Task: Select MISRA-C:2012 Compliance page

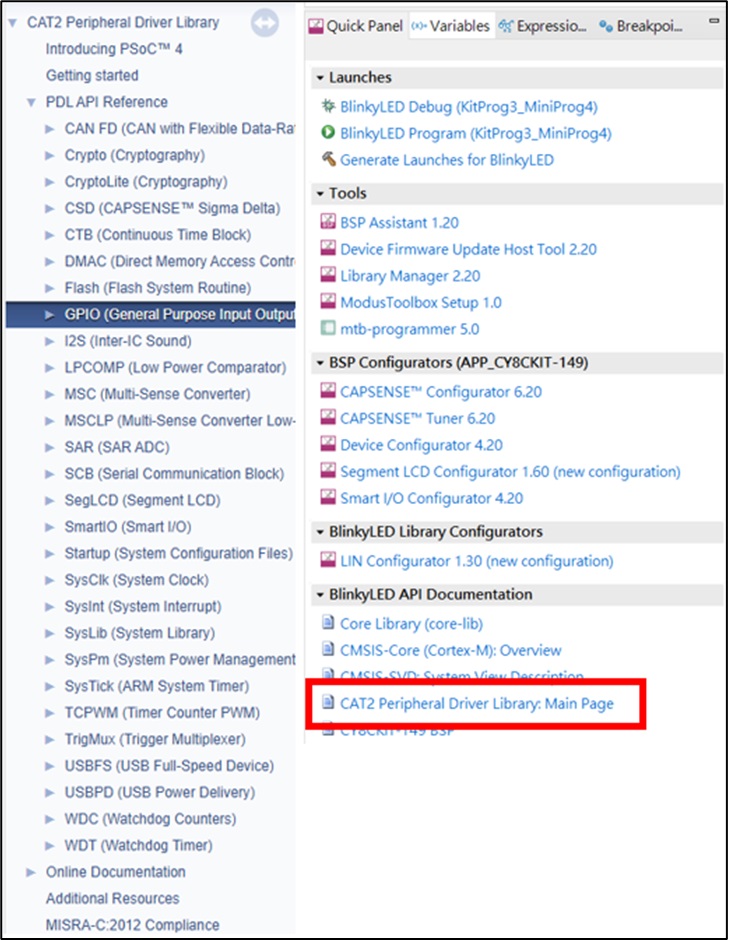Action: pyautogui.click(x=132, y=925)
